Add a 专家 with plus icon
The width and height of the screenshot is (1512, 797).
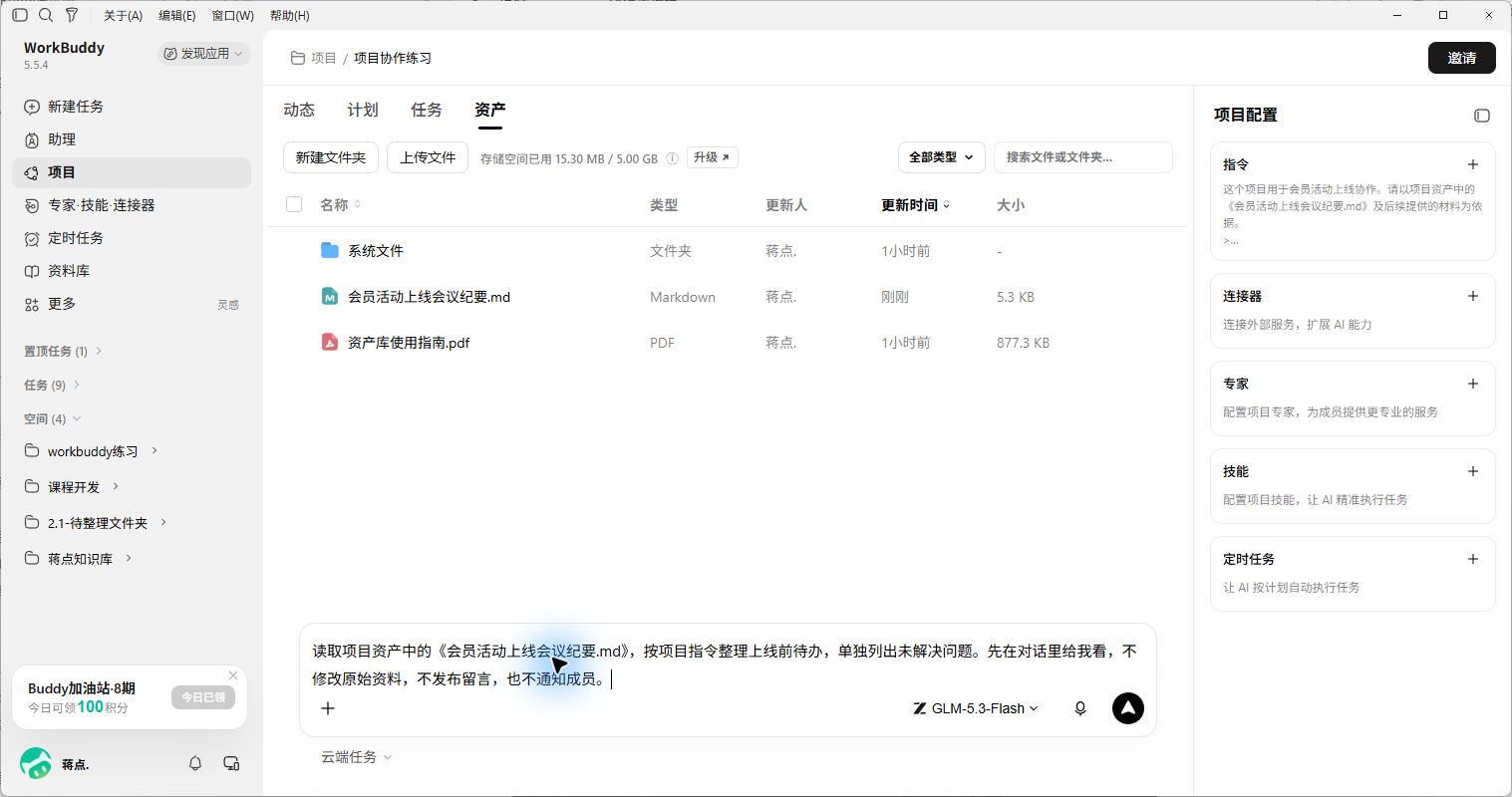[x=1473, y=384]
